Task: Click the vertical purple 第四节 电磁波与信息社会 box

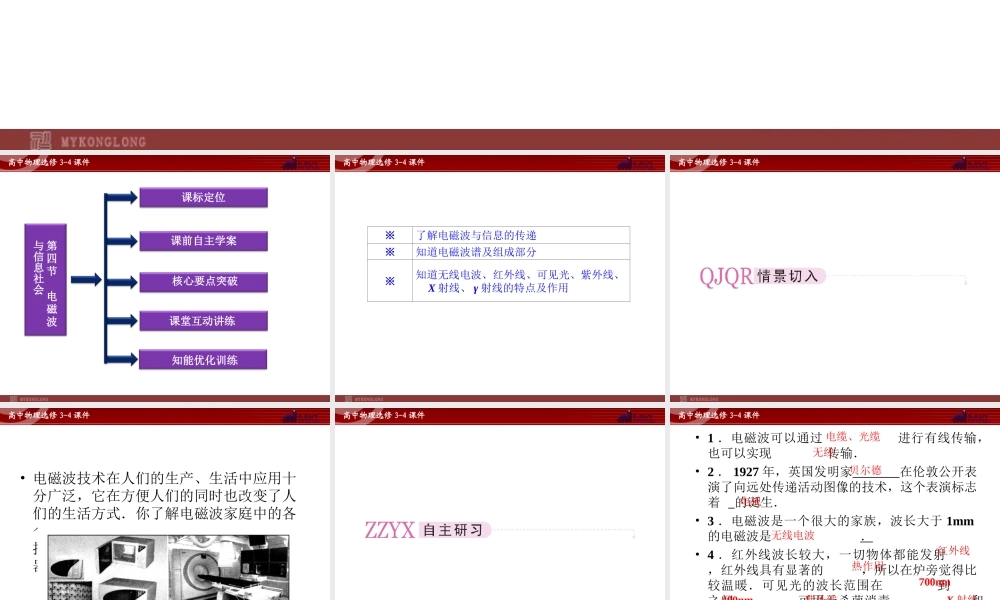Action: (x=45, y=279)
